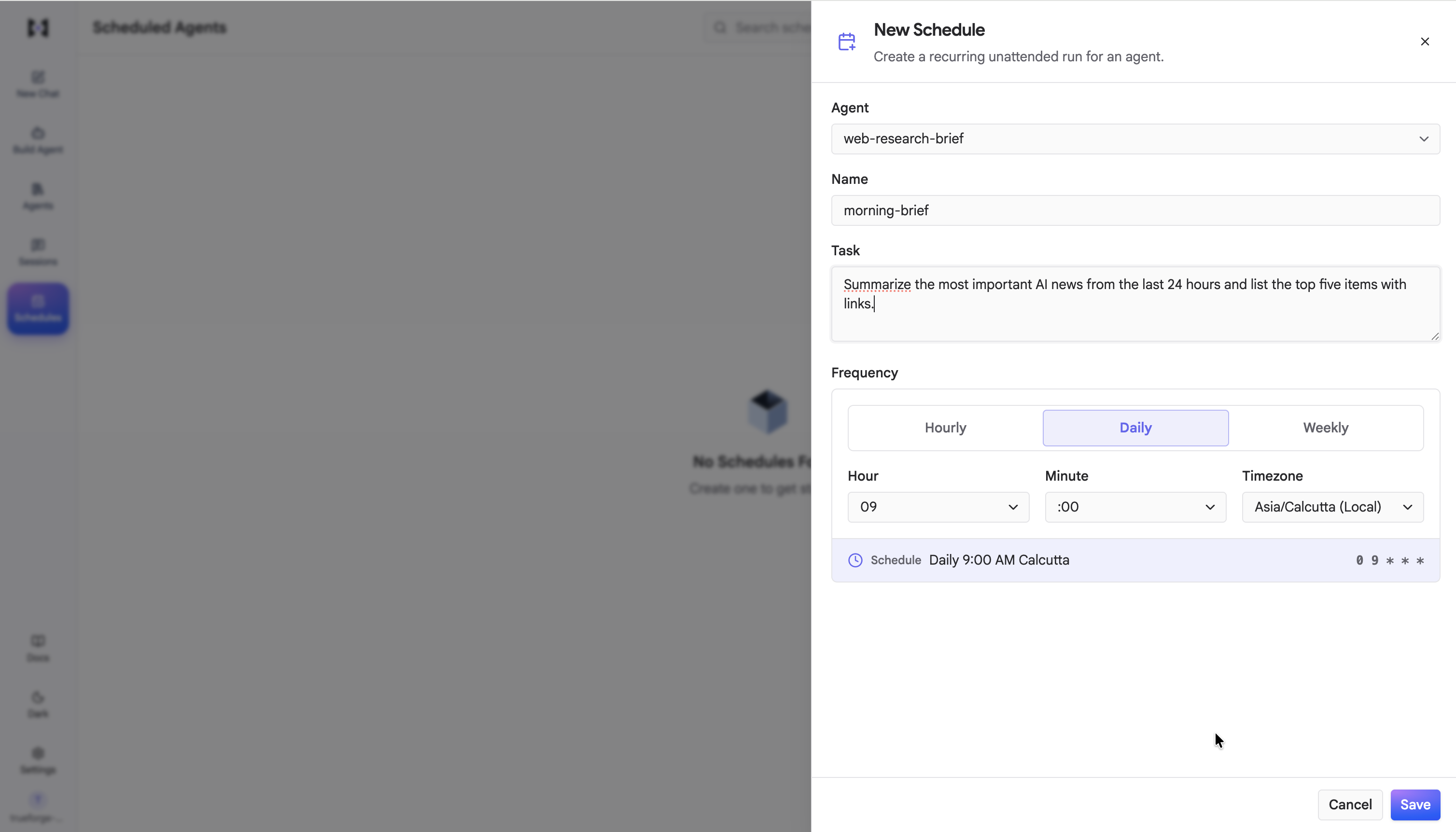This screenshot has width=1456, height=832.
Task: Close the New Schedule panel with X
Action: pyautogui.click(x=1425, y=41)
